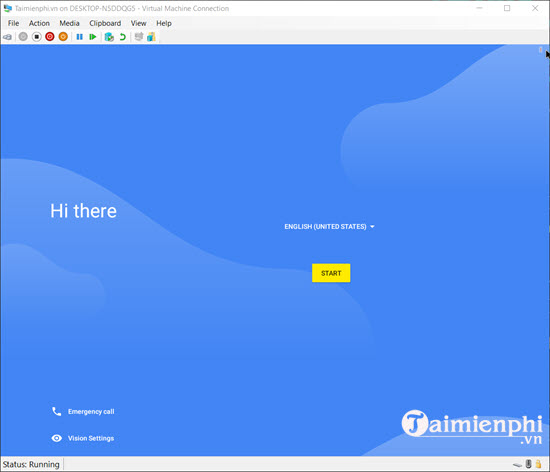Open the View menu

pyautogui.click(x=139, y=23)
